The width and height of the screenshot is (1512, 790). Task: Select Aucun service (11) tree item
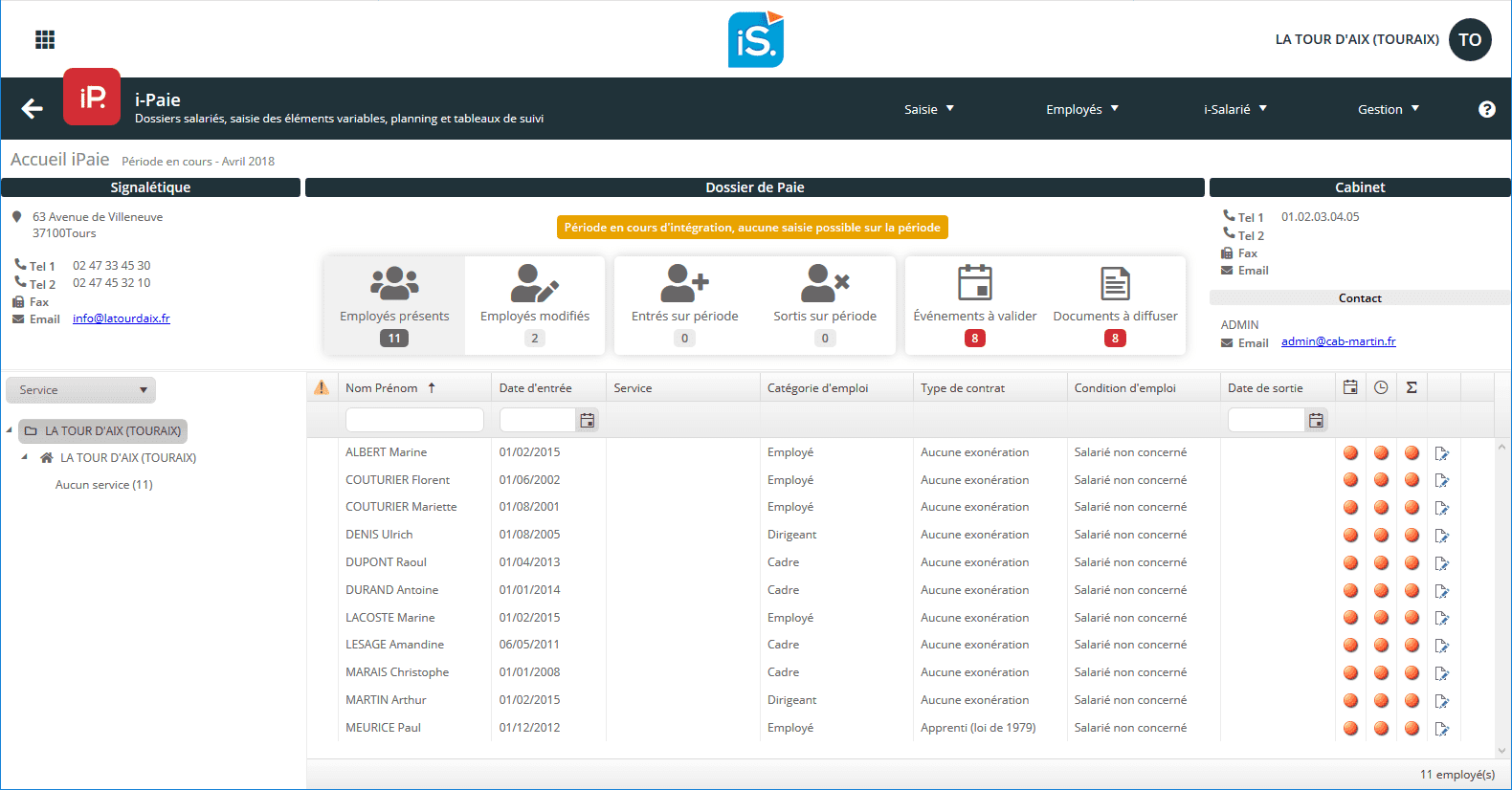[104, 485]
